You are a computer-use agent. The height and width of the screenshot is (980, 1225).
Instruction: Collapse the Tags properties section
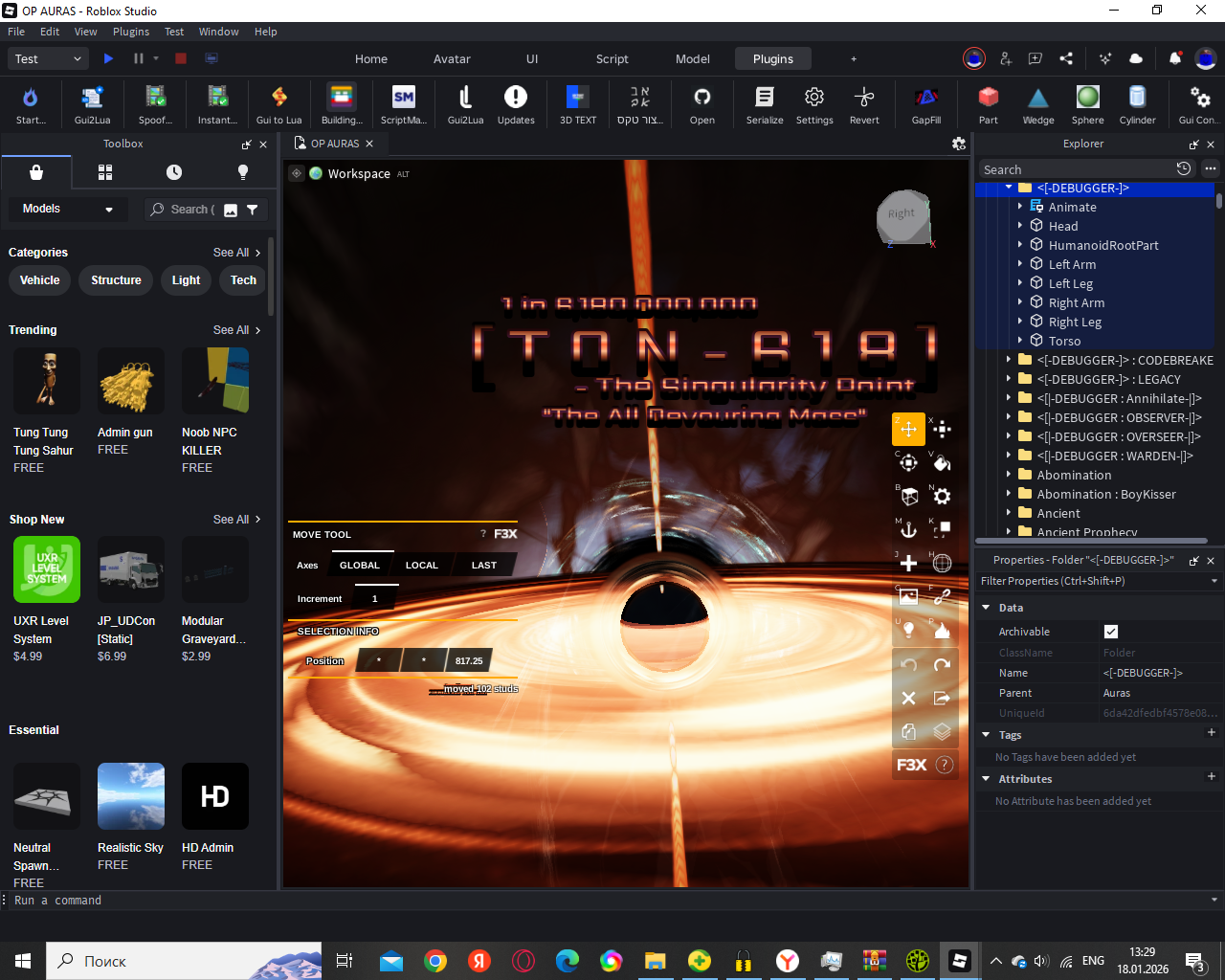[986, 735]
